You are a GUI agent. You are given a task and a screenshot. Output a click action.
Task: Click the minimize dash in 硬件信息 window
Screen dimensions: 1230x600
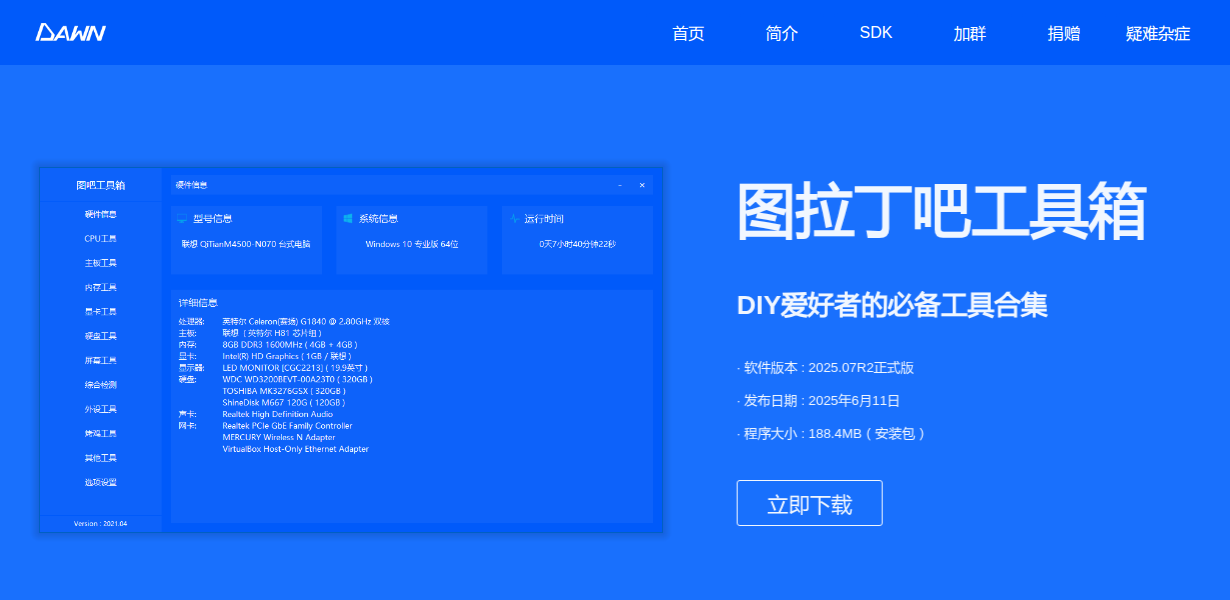[620, 185]
